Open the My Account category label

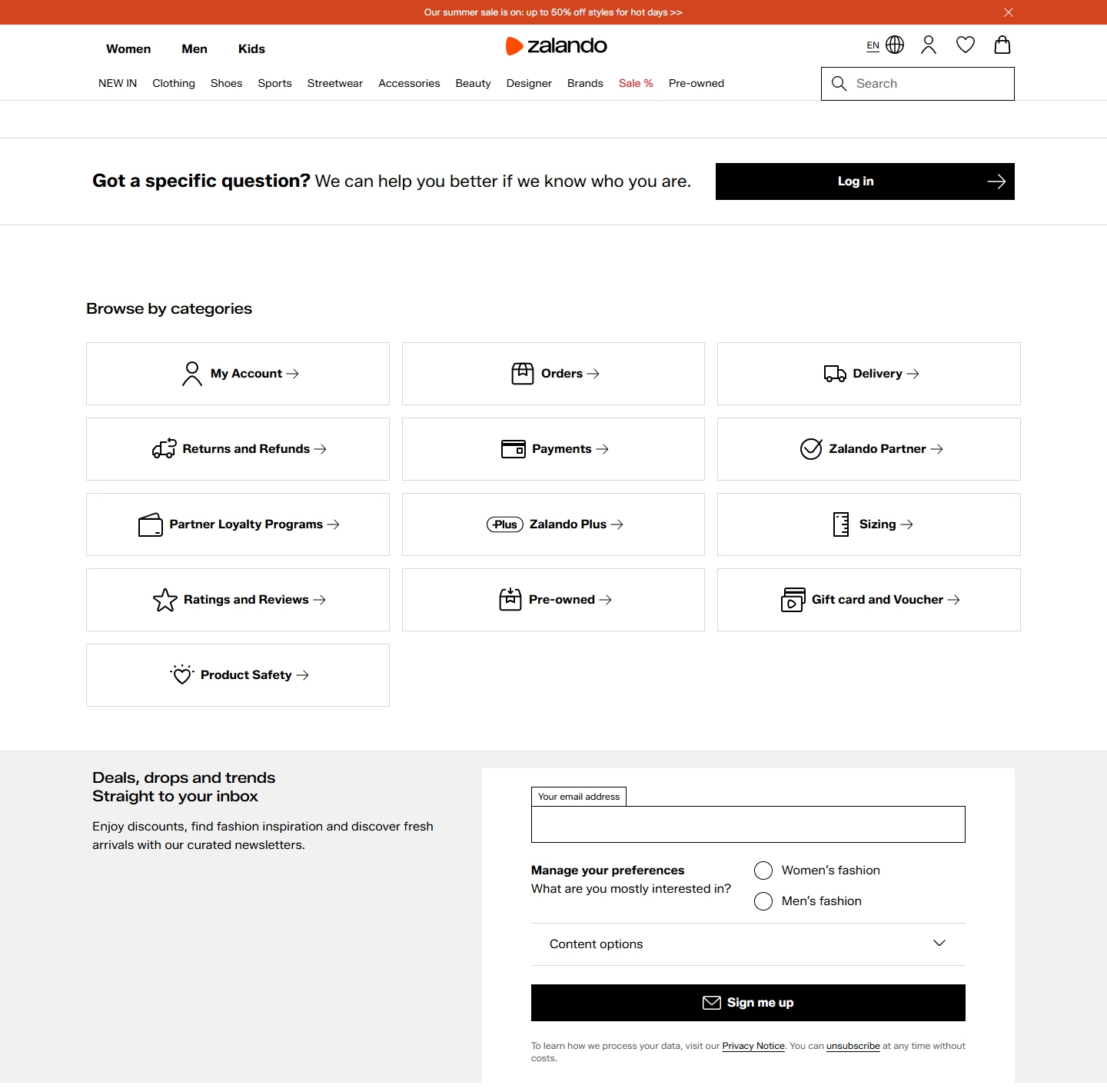246,374
